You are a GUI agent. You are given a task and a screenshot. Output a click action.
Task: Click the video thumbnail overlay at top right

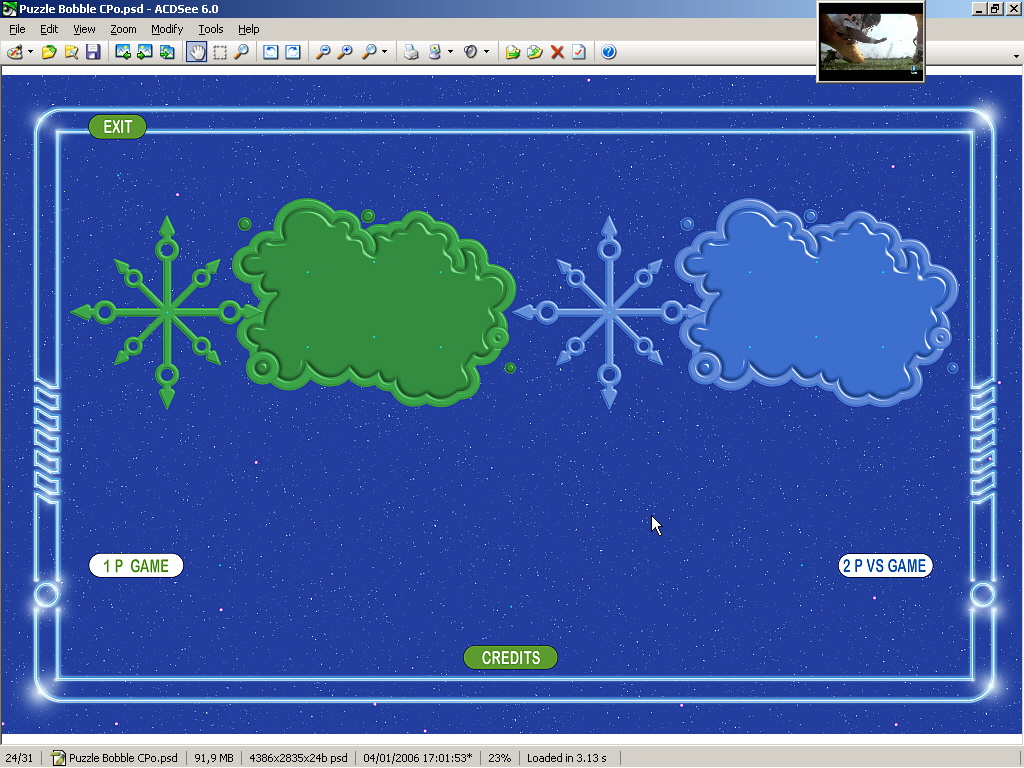point(871,42)
